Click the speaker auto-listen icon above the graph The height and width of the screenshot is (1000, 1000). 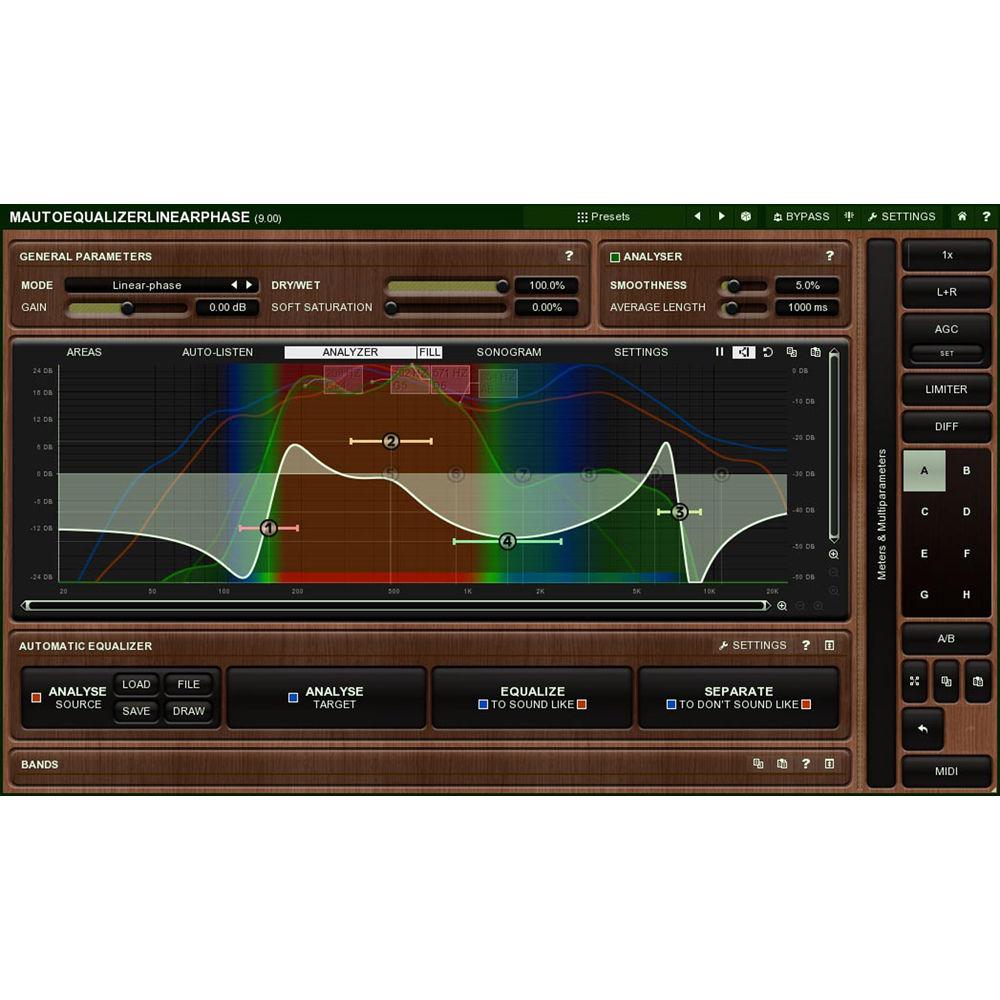[743, 352]
